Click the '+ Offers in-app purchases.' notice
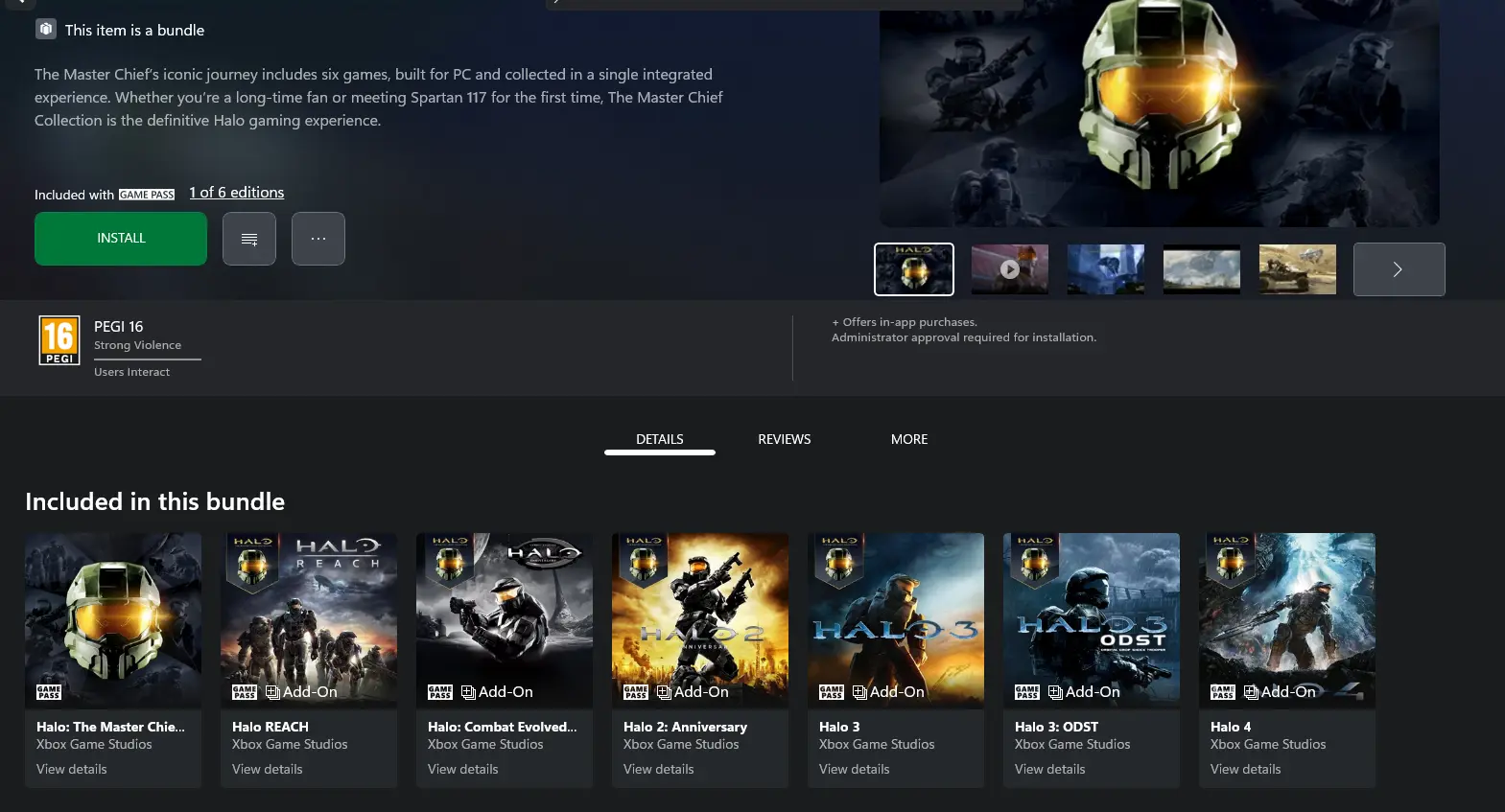1505x812 pixels. 905,322
